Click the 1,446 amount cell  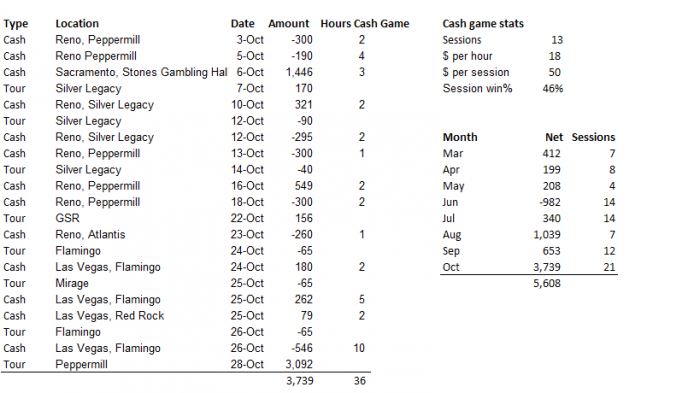299,72
